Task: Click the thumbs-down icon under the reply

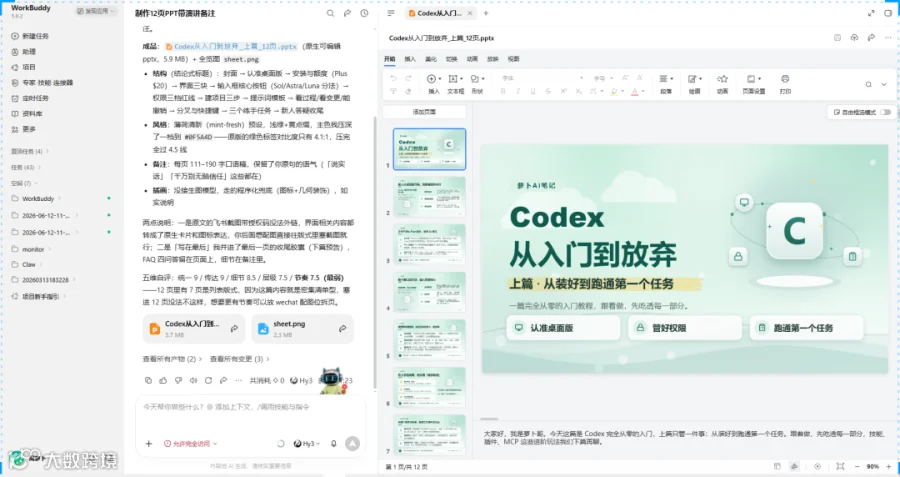Action: point(178,381)
